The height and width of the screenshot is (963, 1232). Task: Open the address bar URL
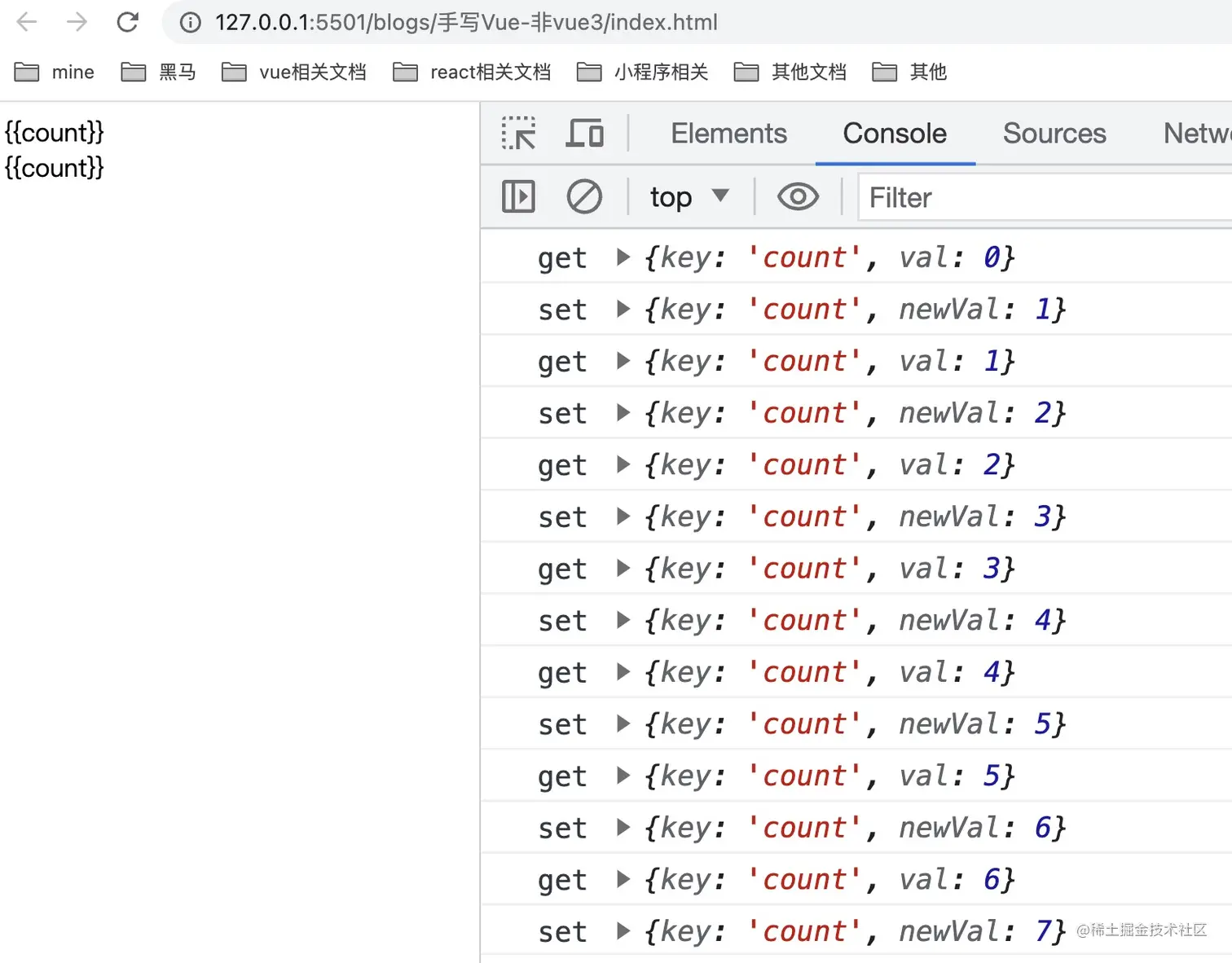tap(466, 23)
